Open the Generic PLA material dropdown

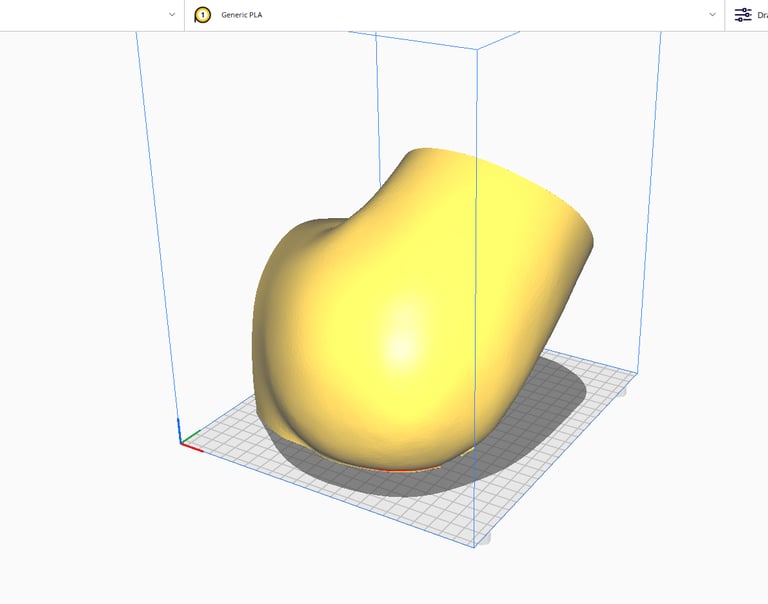pos(455,15)
